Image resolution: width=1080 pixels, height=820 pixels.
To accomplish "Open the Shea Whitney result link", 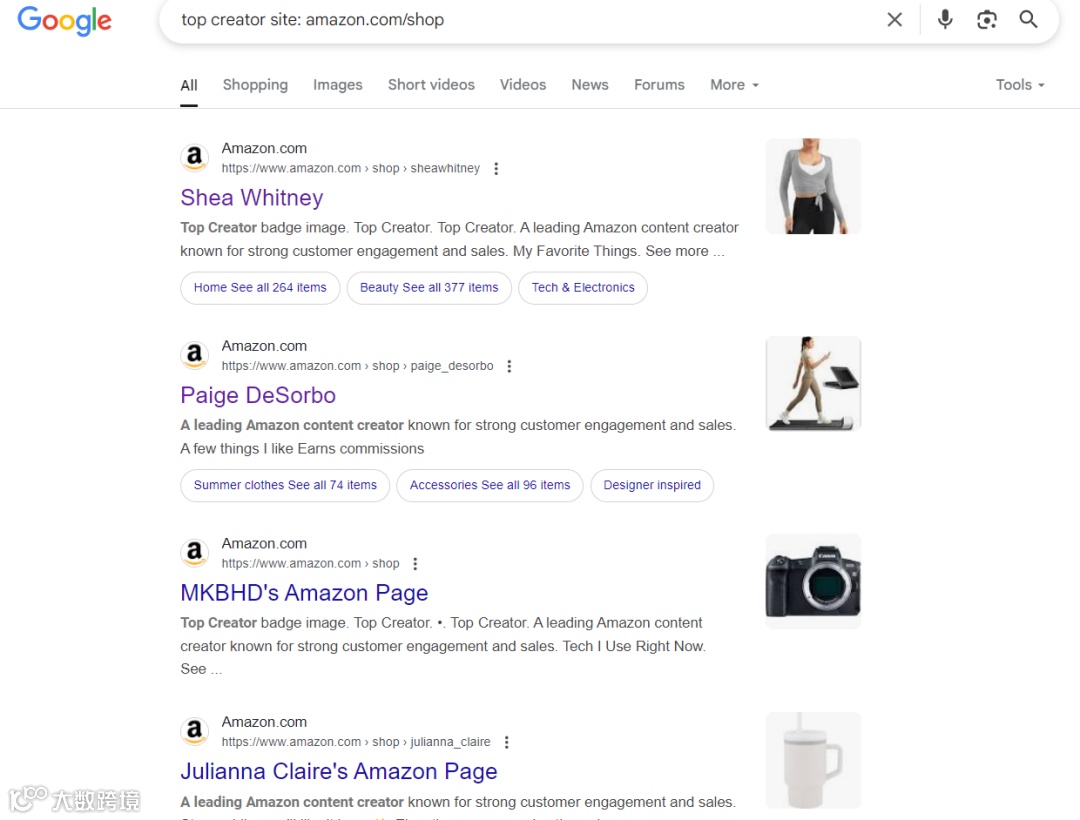I will 251,198.
